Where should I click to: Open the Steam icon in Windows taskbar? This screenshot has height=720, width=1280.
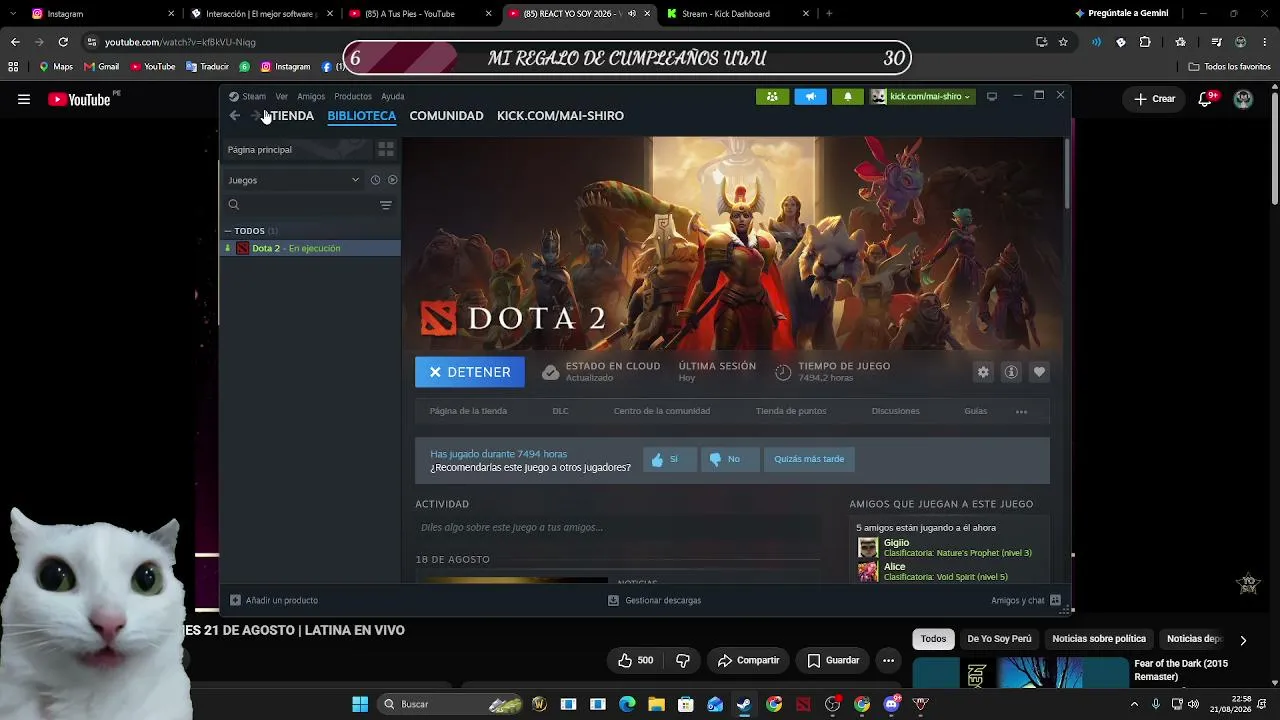(x=744, y=704)
